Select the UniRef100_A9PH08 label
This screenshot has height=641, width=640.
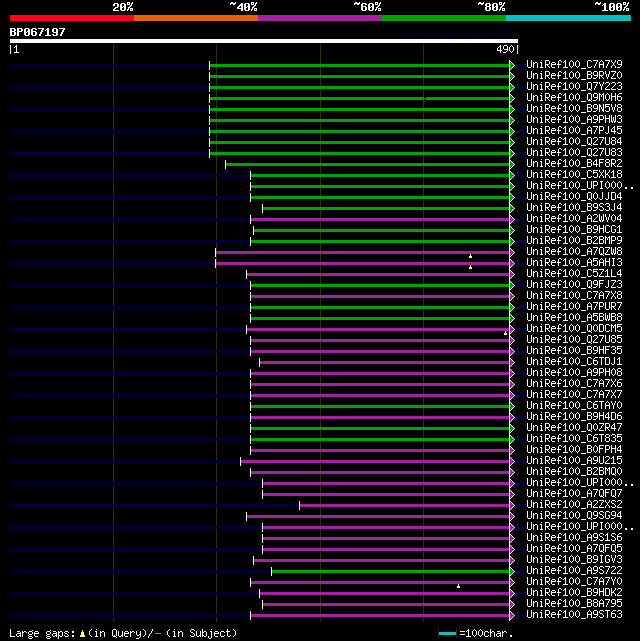[574, 373]
